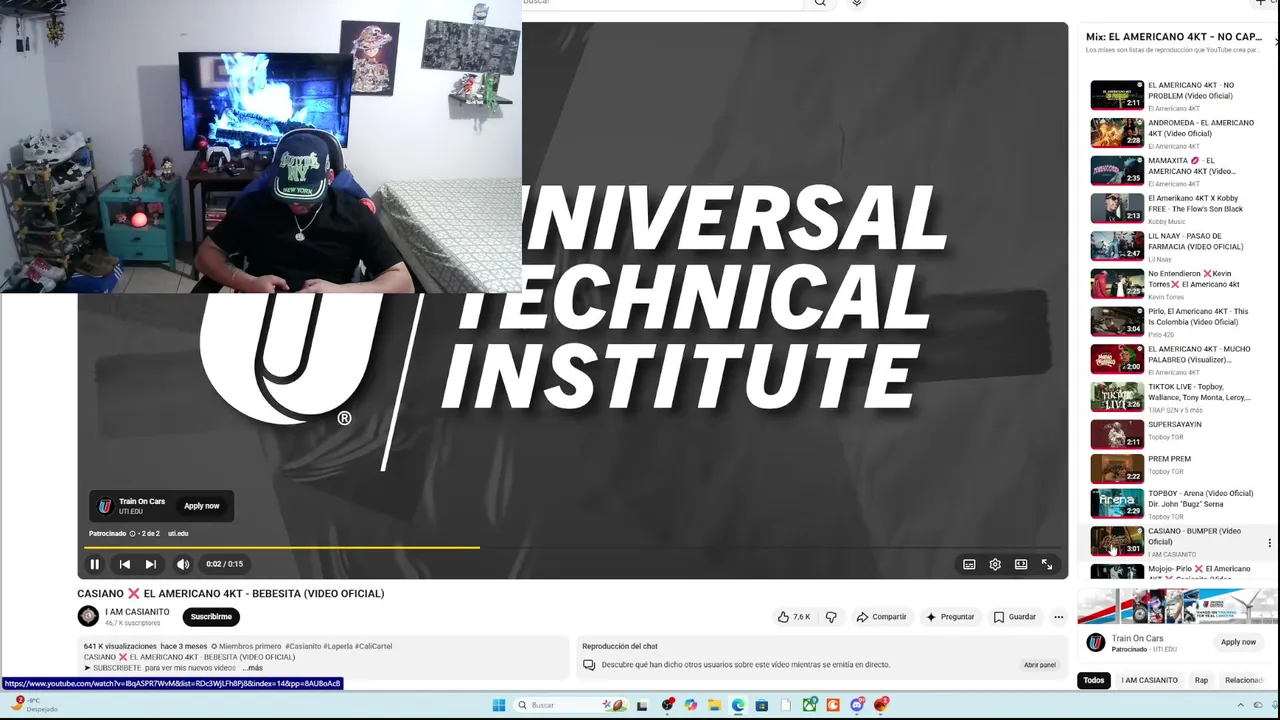Mute the player volume

tap(183, 564)
